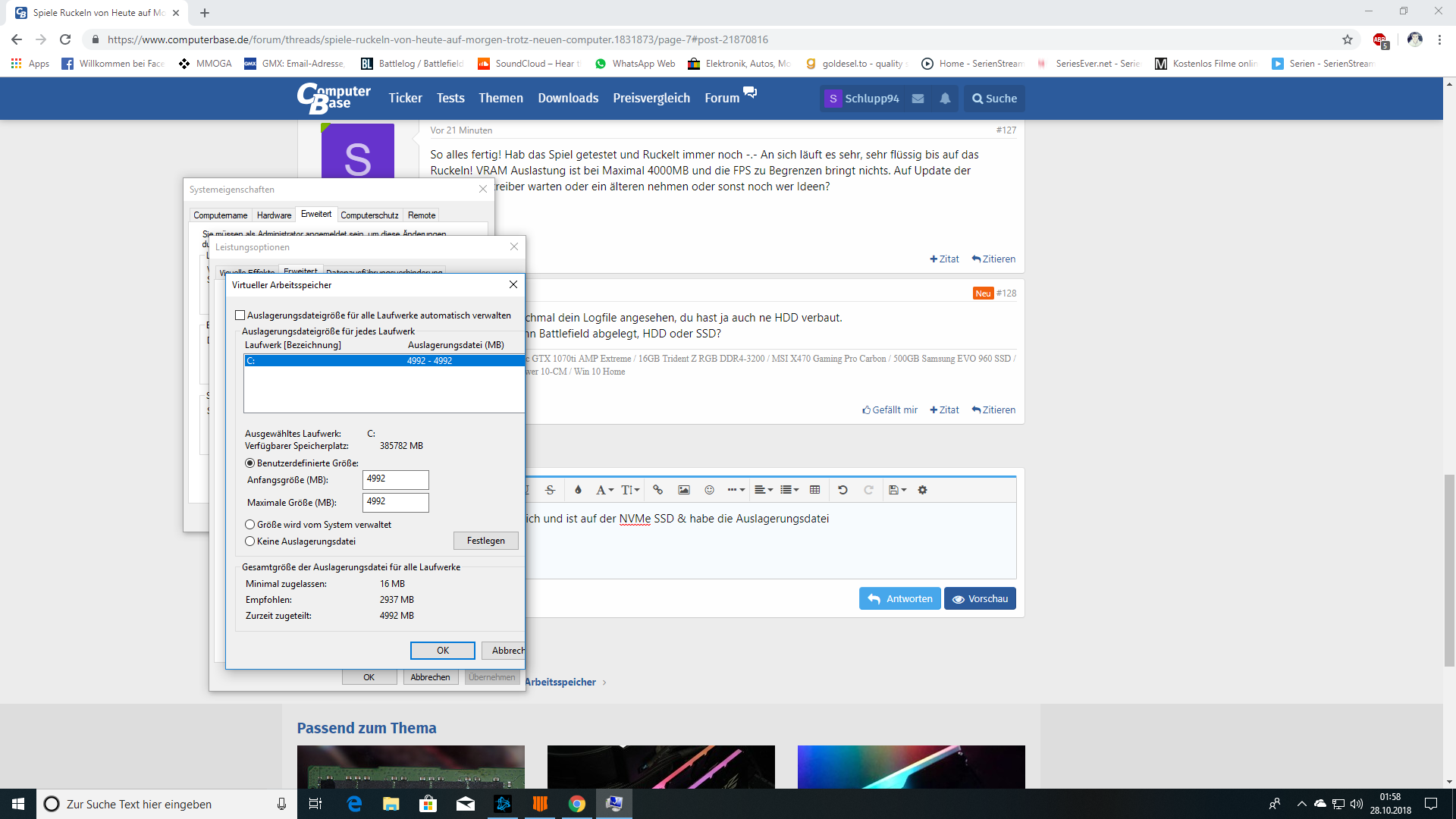Expand the text alignment dropdown

click(764, 490)
